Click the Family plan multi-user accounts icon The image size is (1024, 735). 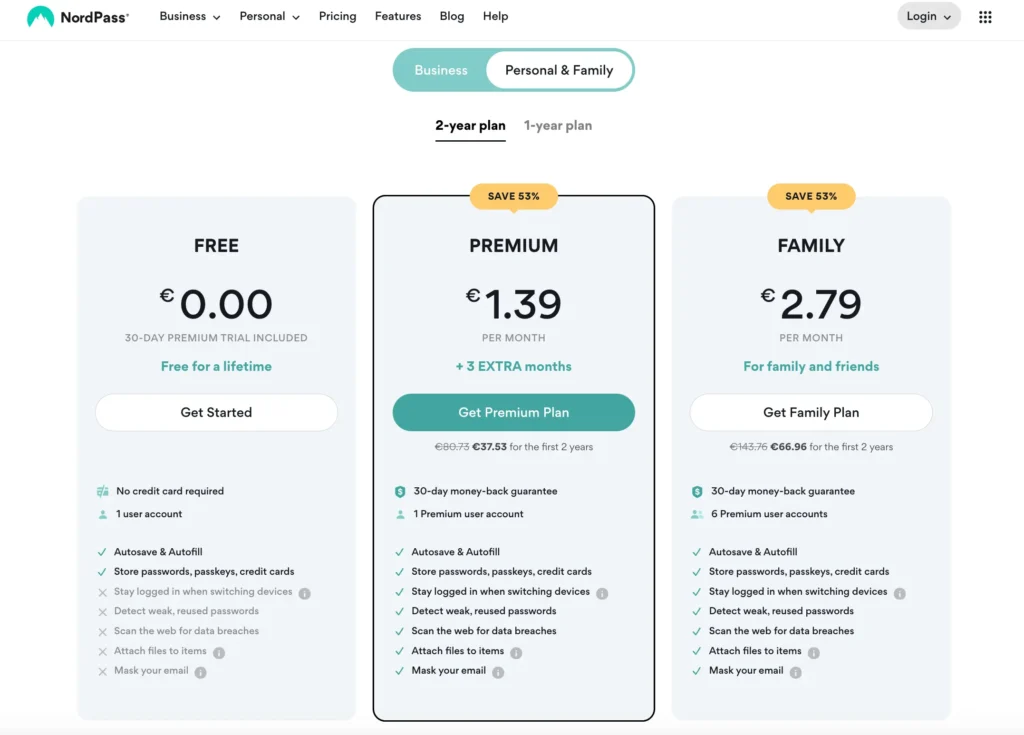point(697,514)
